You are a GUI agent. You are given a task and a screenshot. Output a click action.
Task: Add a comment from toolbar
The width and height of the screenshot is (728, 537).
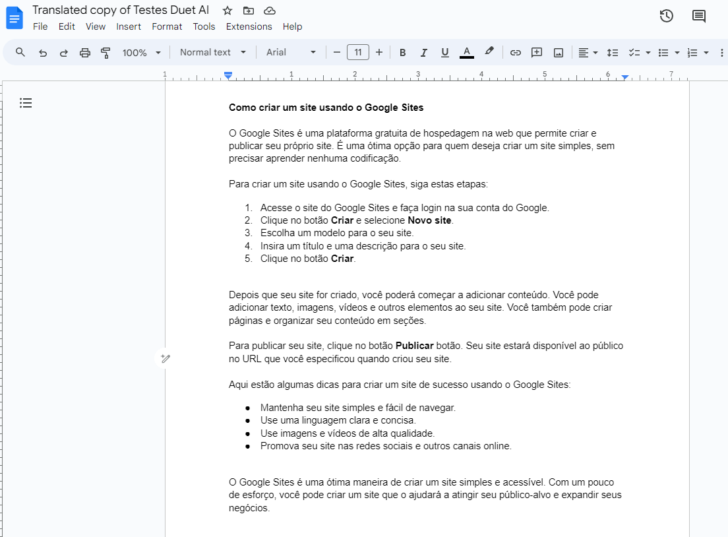coord(536,52)
